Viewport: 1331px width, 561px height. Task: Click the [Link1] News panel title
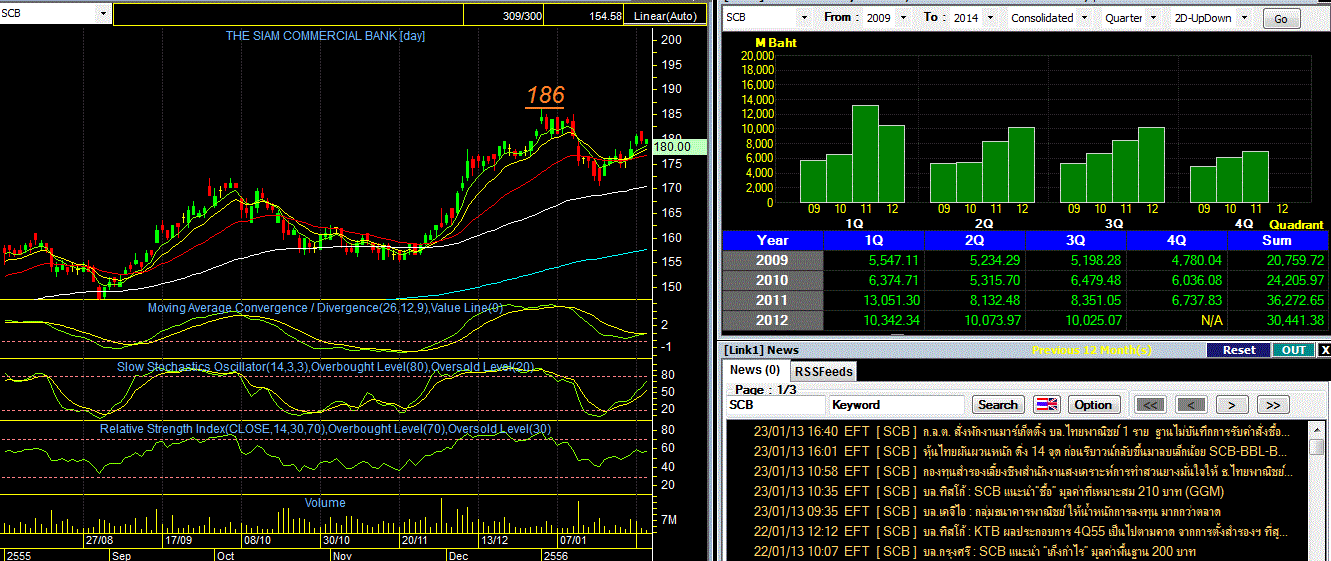coord(762,350)
